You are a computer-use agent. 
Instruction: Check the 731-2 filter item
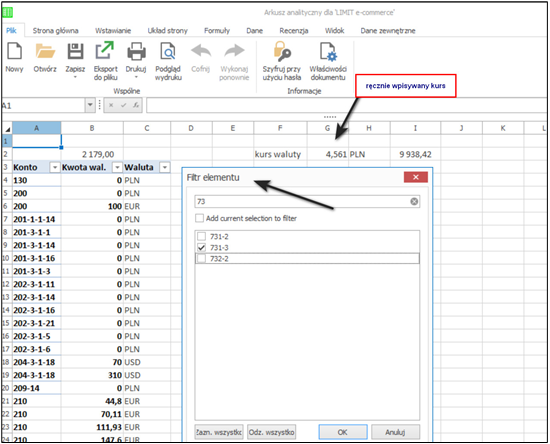(201, 236)
